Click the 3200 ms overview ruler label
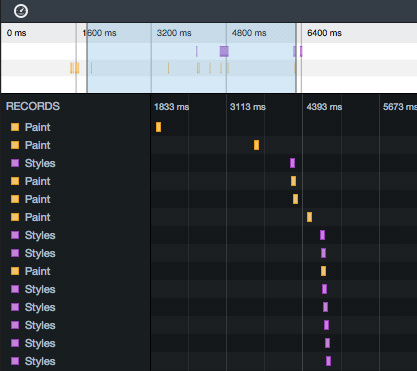 click(x=174, y=33)
